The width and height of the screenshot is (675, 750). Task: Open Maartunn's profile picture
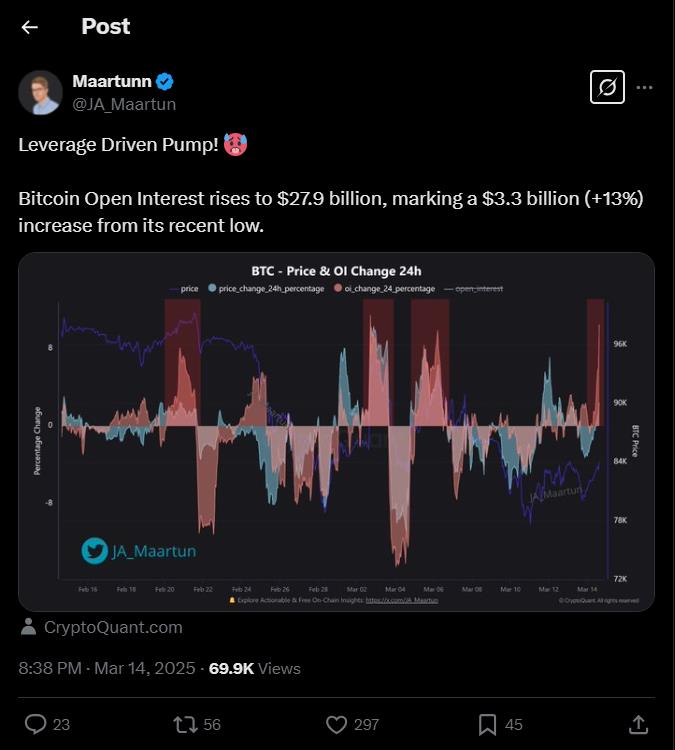point(40,93)
